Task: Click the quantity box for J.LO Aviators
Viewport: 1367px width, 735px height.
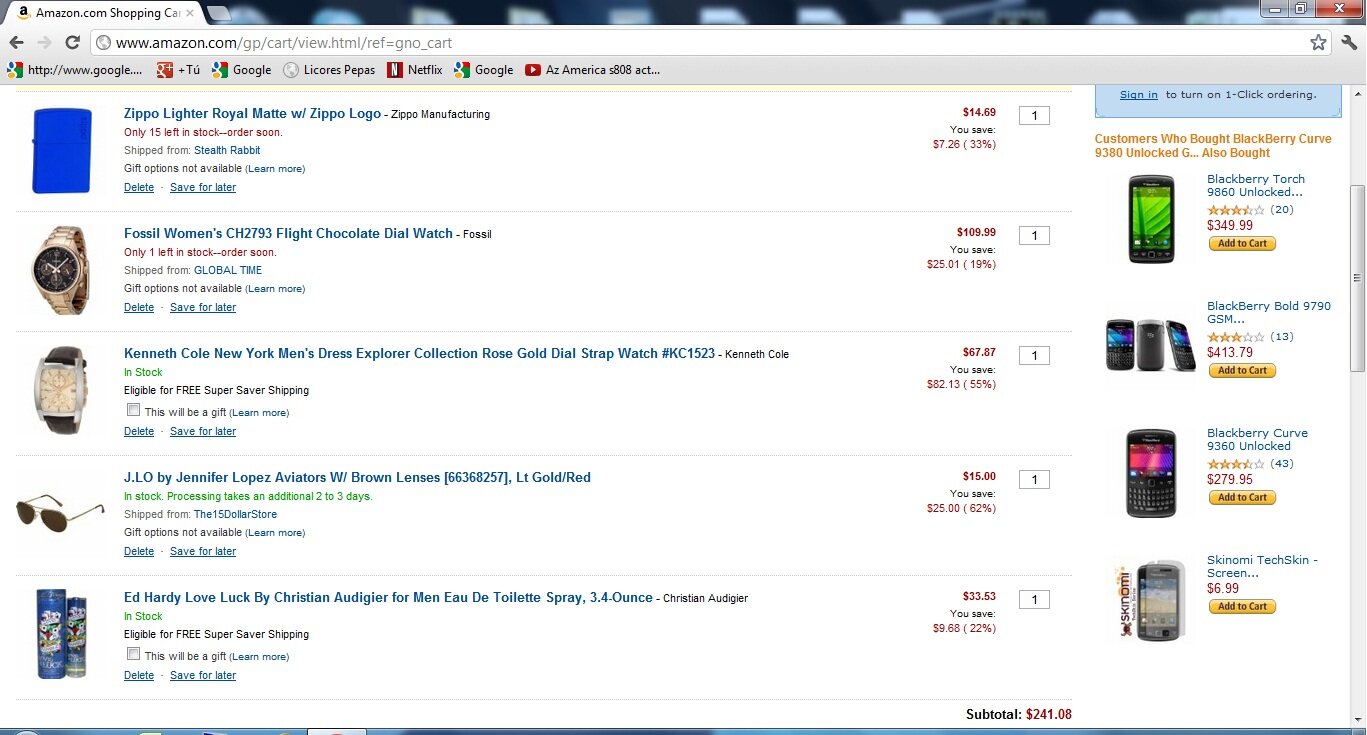Action: (x=1034, y=480)
